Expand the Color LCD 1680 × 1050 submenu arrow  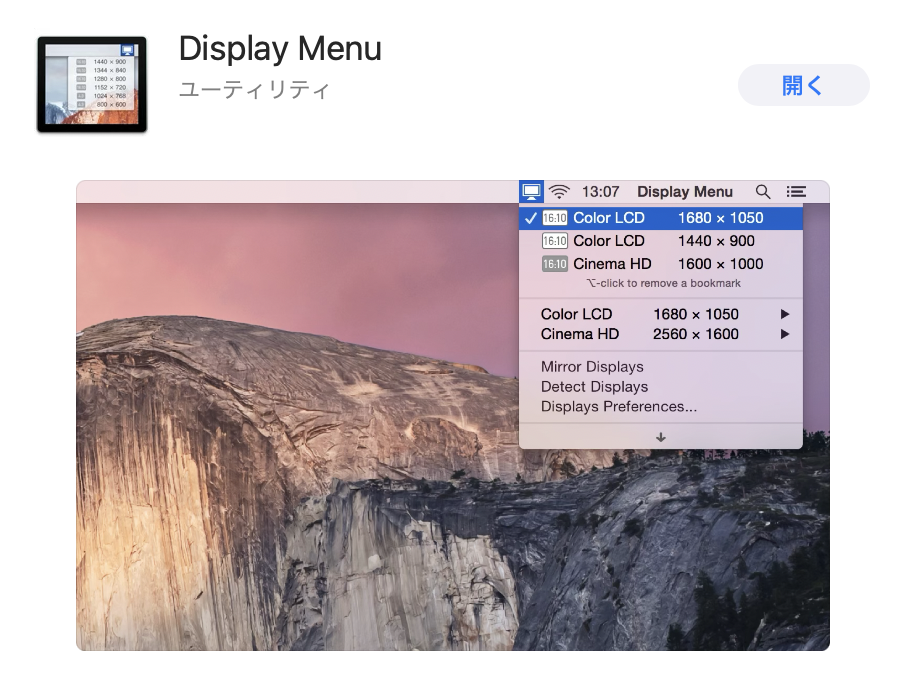click(786, 314)
